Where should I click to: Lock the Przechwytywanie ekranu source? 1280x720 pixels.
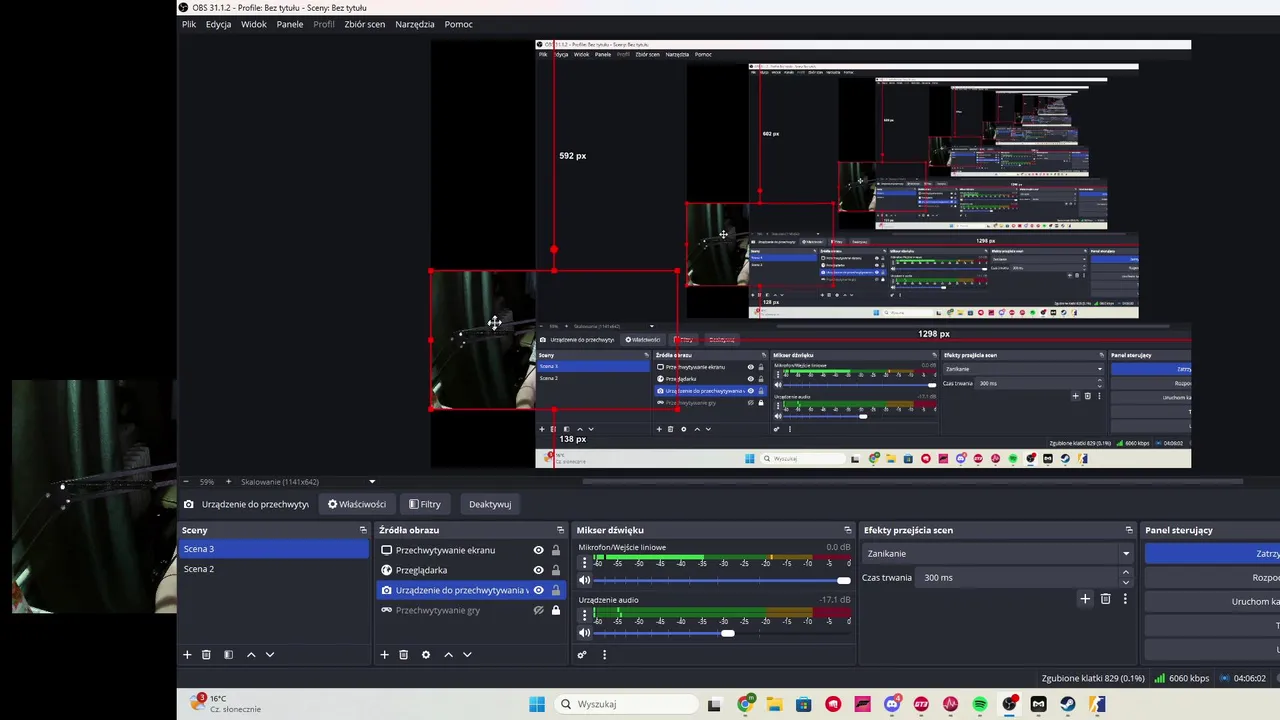pyautogui.click(x=556, y=550)
